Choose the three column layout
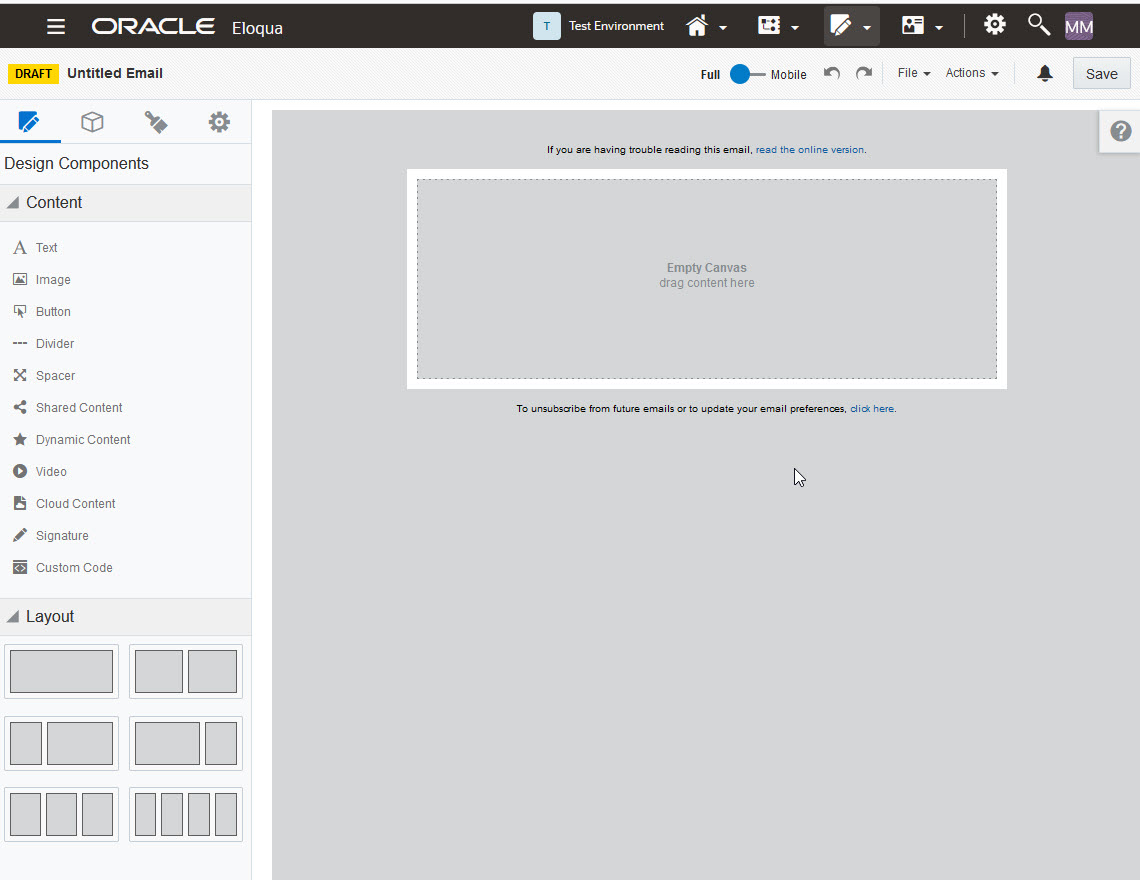 click(x=61, y=815)
